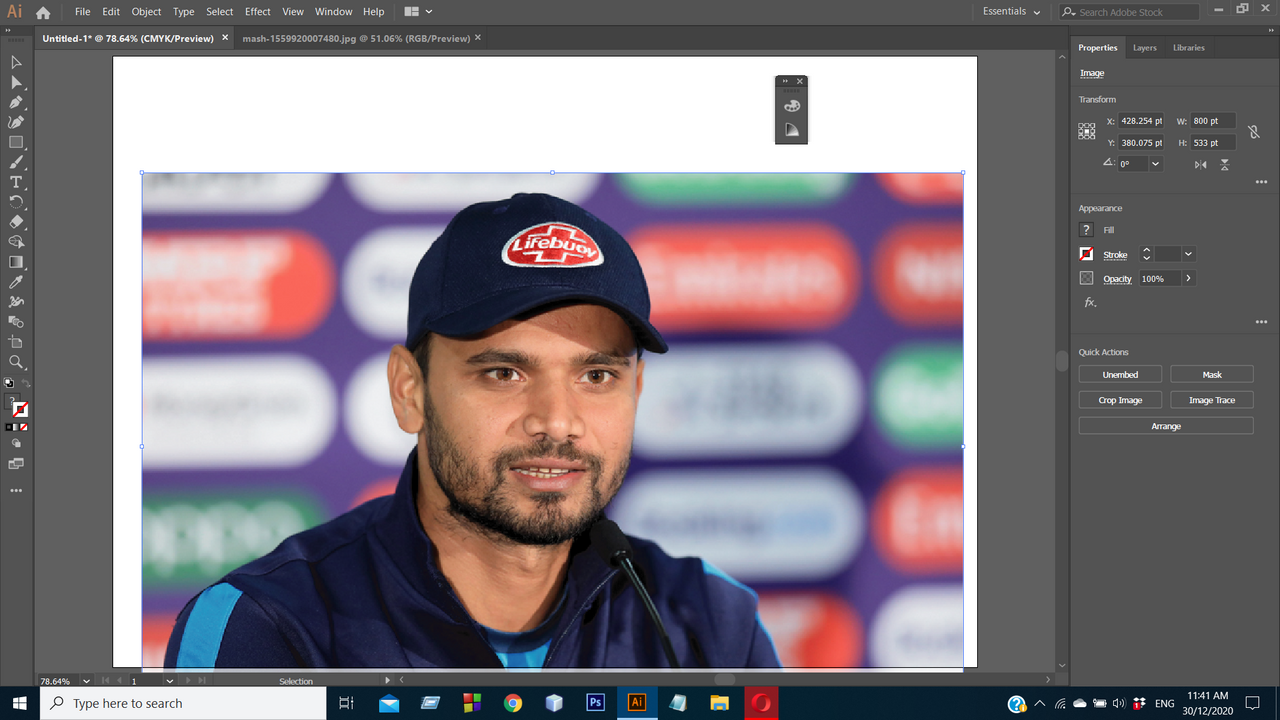Toggle the Draw Behind mode icon
Screen dimensions: 1280x720
16,442
